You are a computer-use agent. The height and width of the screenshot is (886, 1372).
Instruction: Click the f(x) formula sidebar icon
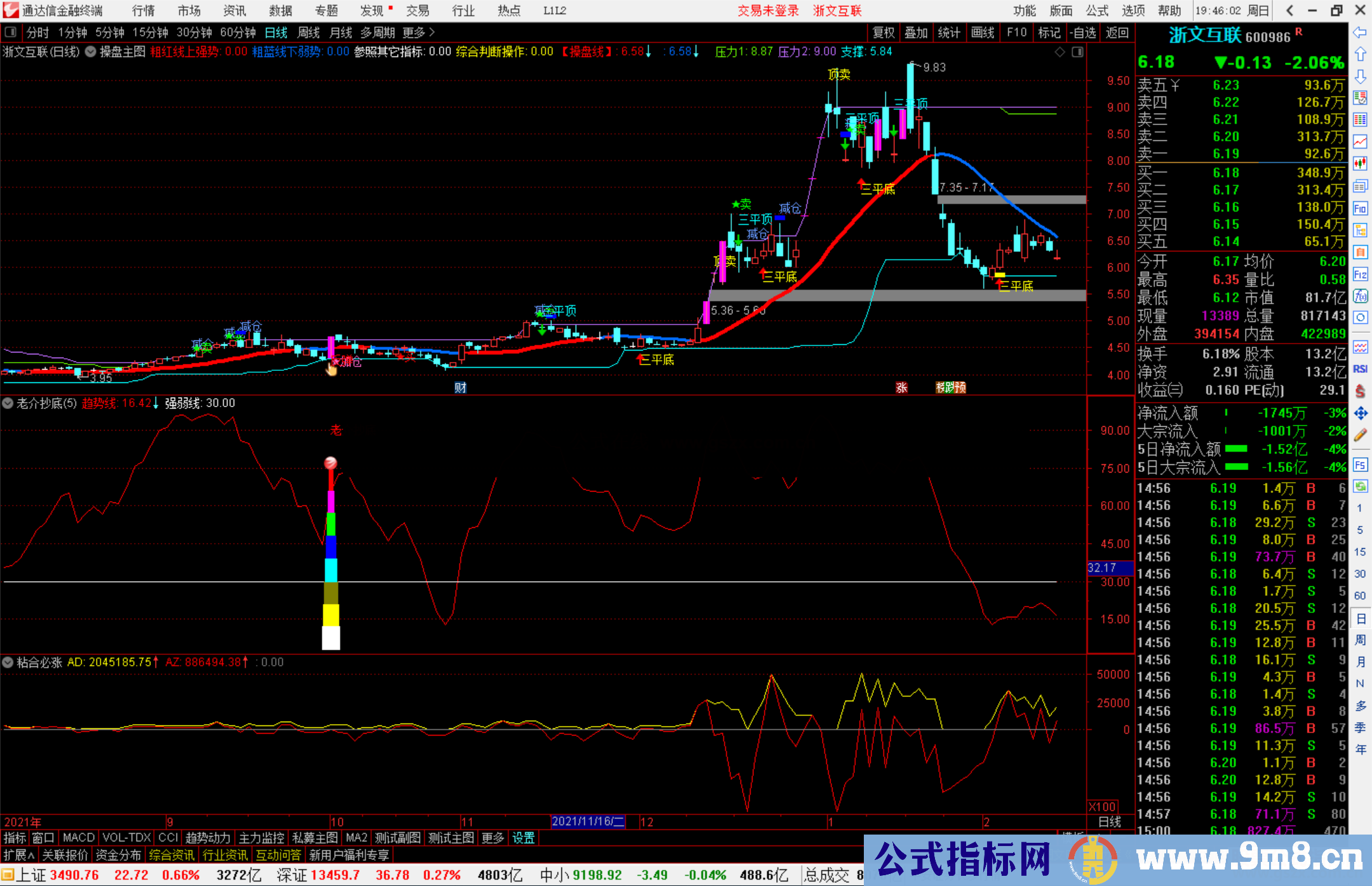point(1360,296)
